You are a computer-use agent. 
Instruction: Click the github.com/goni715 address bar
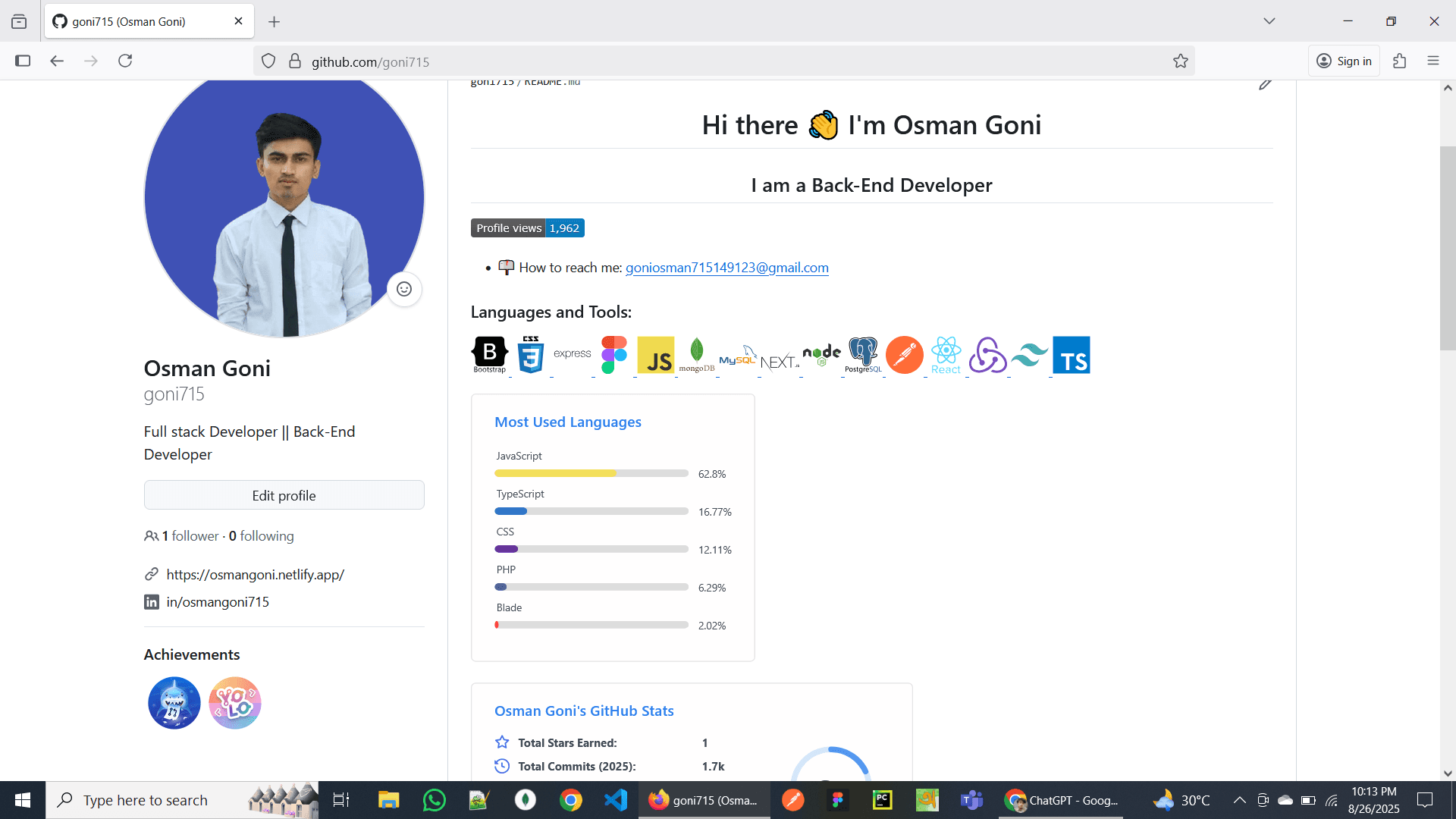tap(724, 61)
